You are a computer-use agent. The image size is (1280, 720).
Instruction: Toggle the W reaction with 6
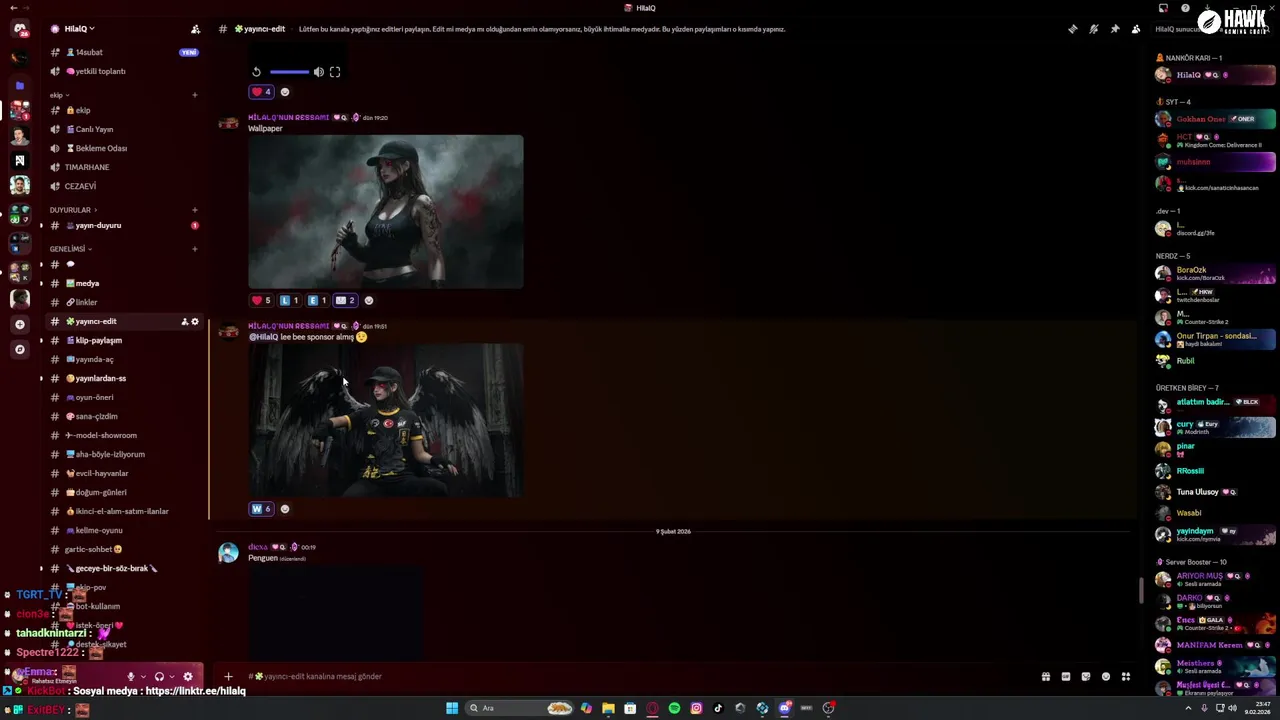(261, 509)
